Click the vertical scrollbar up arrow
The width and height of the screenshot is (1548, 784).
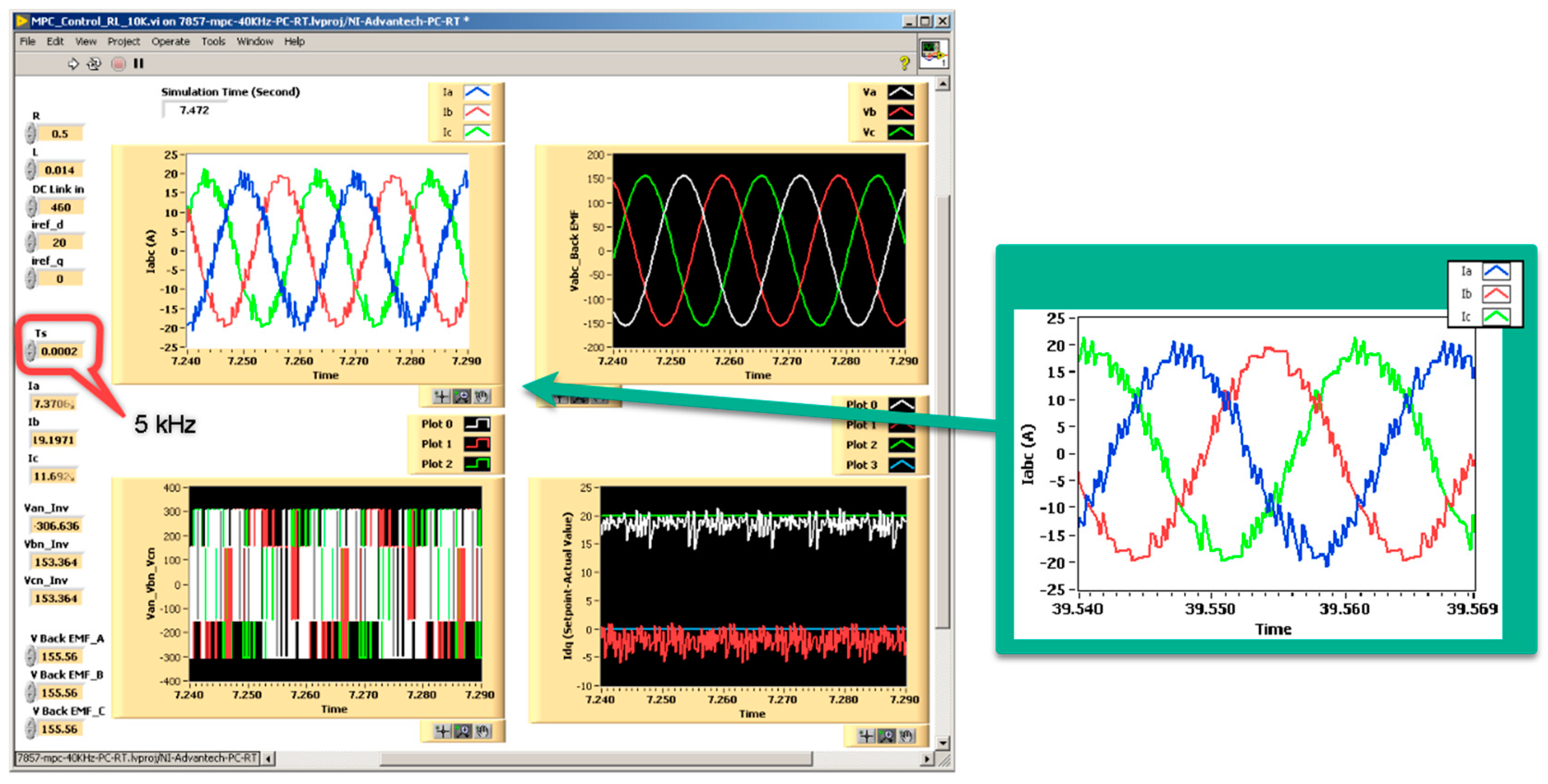943,84
